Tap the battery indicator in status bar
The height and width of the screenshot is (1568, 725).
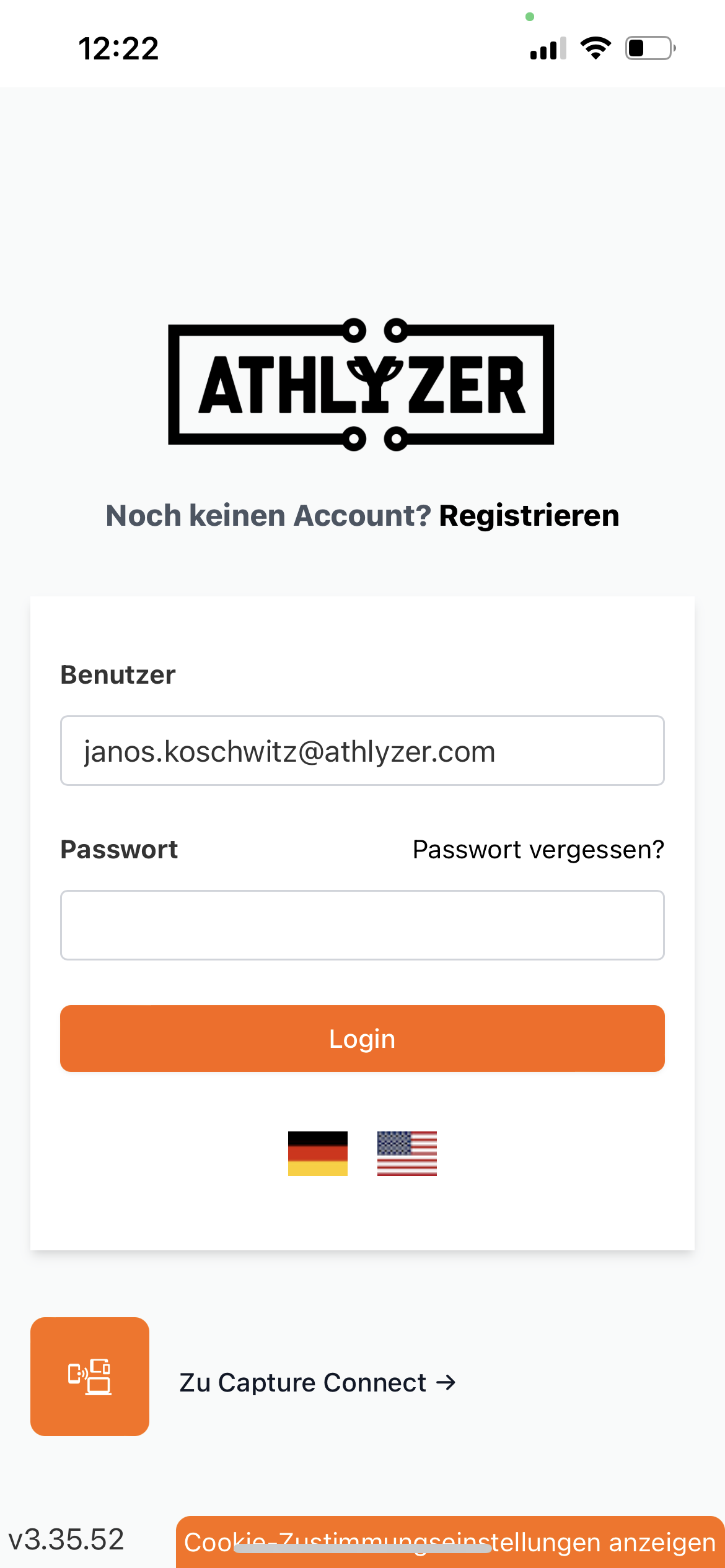(650, 48)
